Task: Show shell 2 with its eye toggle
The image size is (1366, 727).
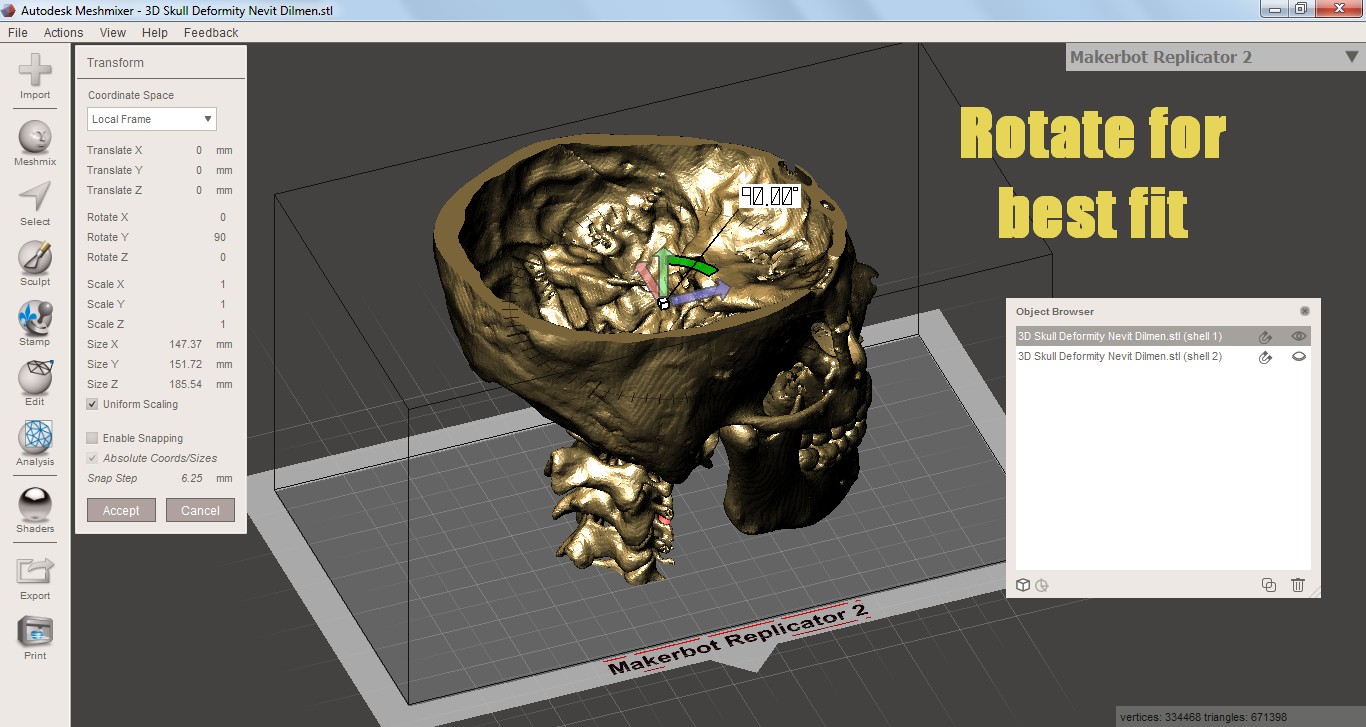Action: 1299,357
